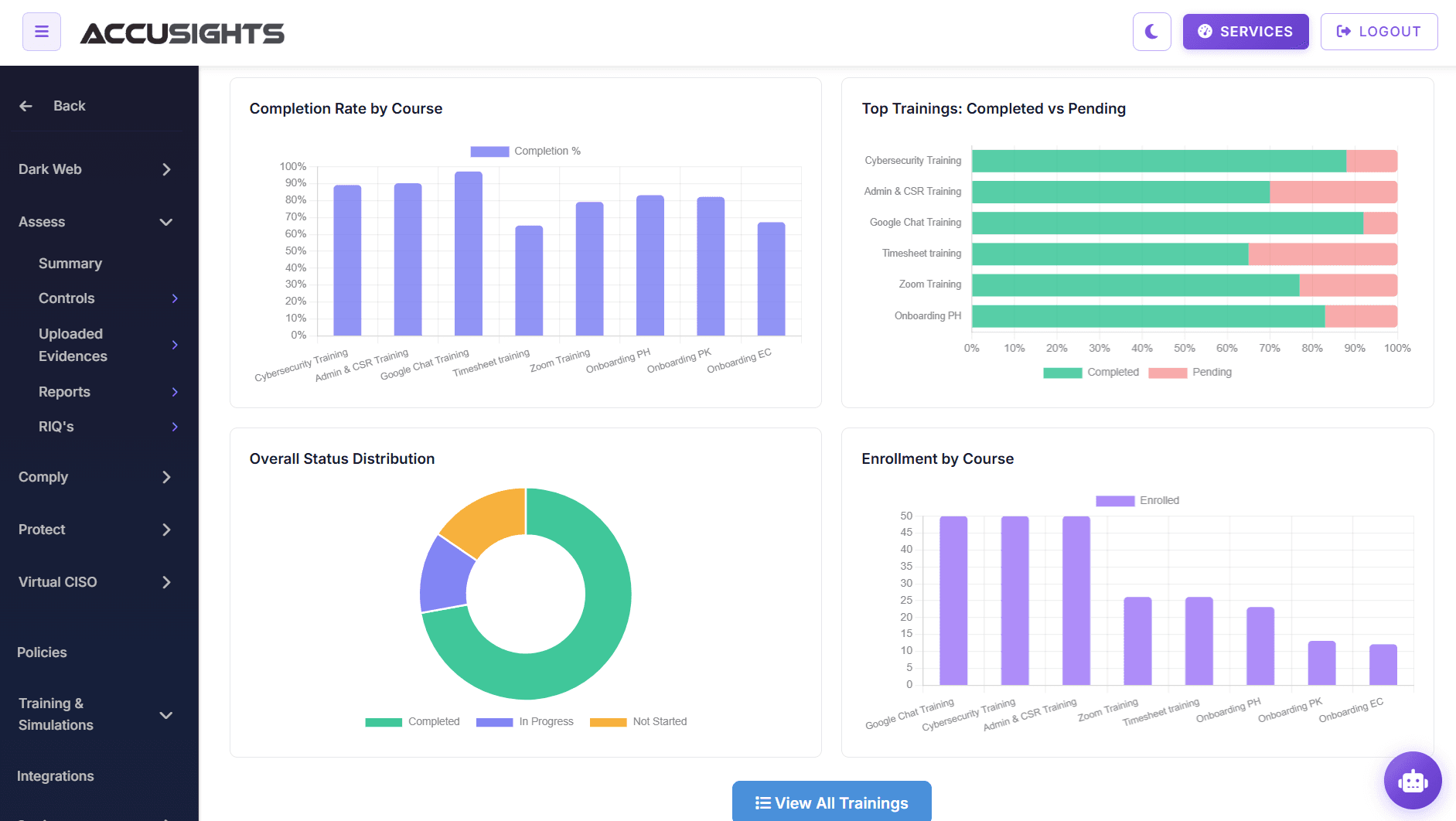Open Reports submenu item

coord(64,392)
